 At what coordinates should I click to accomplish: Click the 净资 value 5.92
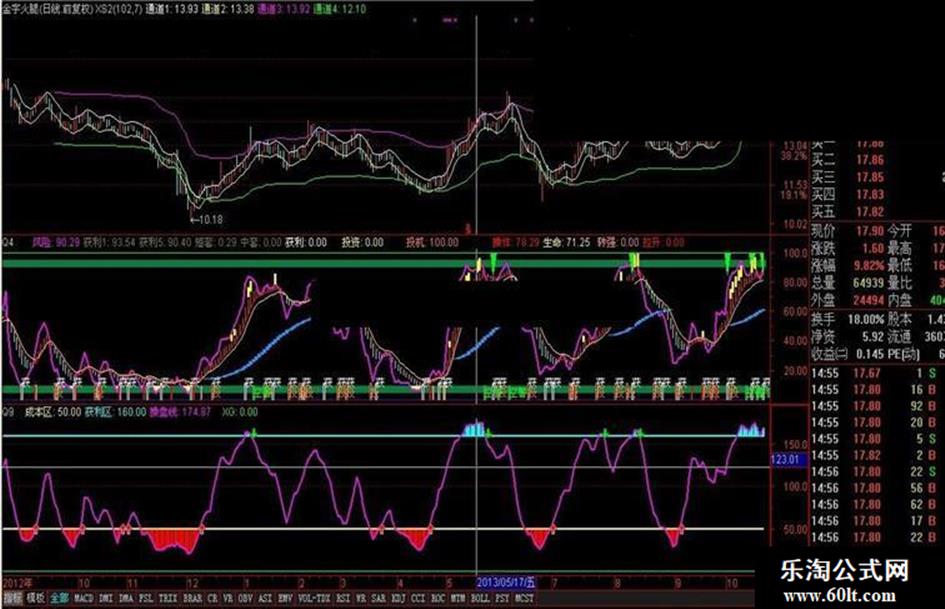point(873,336)
